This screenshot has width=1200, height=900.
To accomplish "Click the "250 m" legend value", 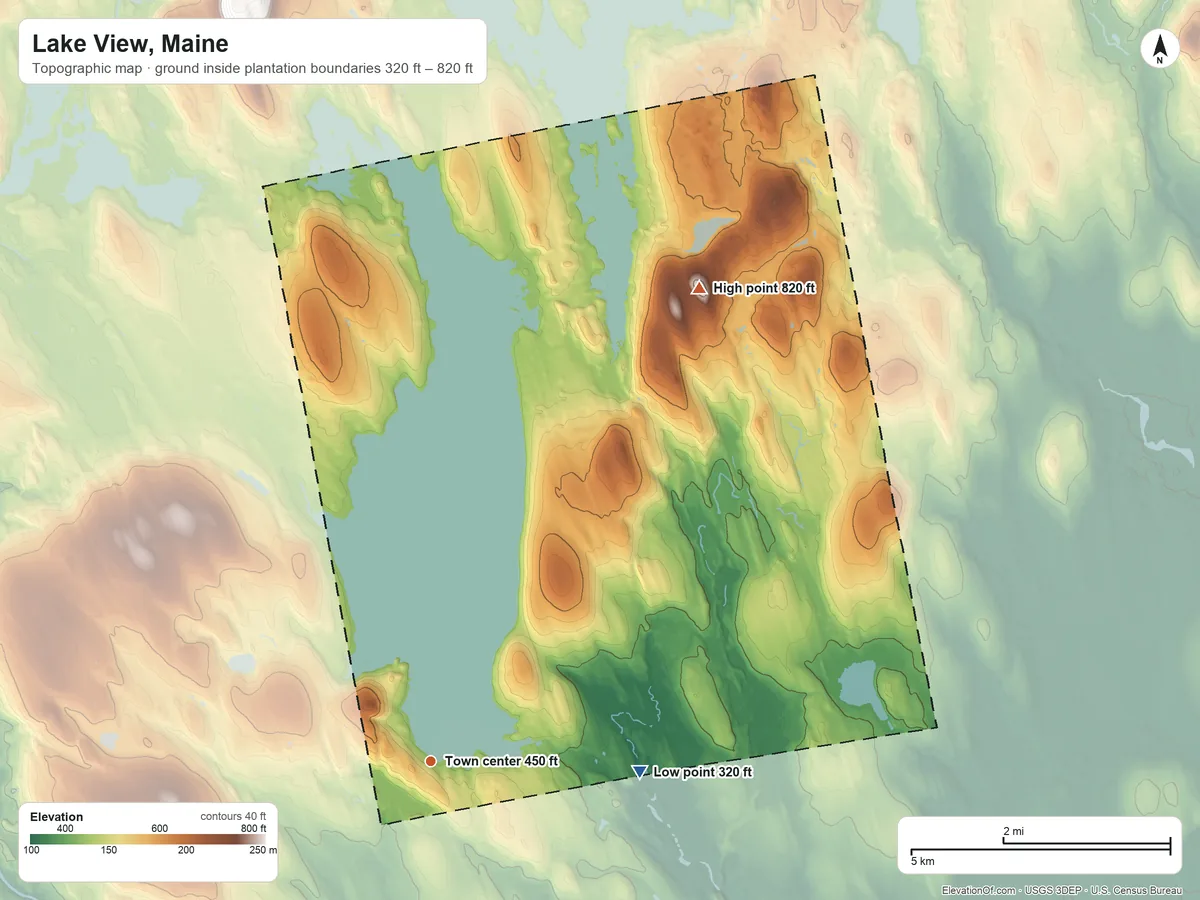I will point(261,850).
